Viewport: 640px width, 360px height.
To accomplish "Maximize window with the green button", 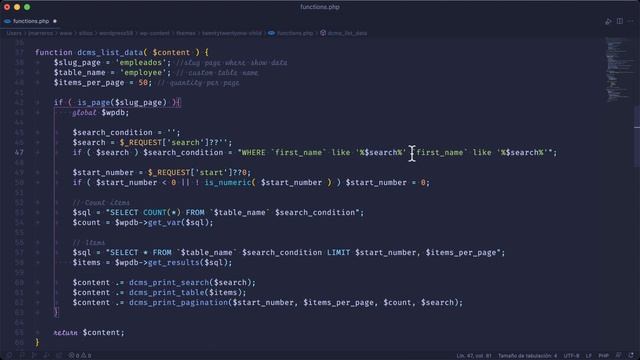I will 27,7.
